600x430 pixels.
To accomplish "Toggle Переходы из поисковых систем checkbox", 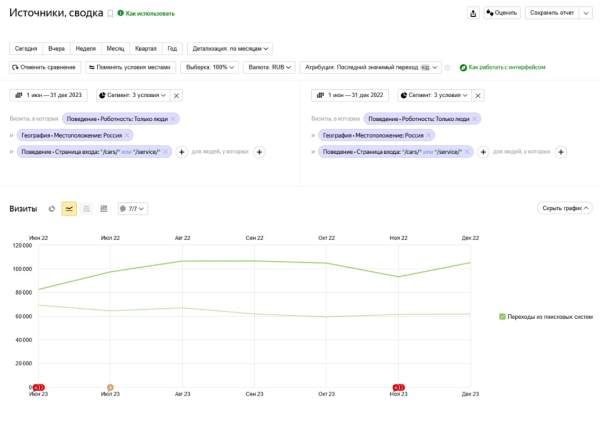I will coord(502,316).
